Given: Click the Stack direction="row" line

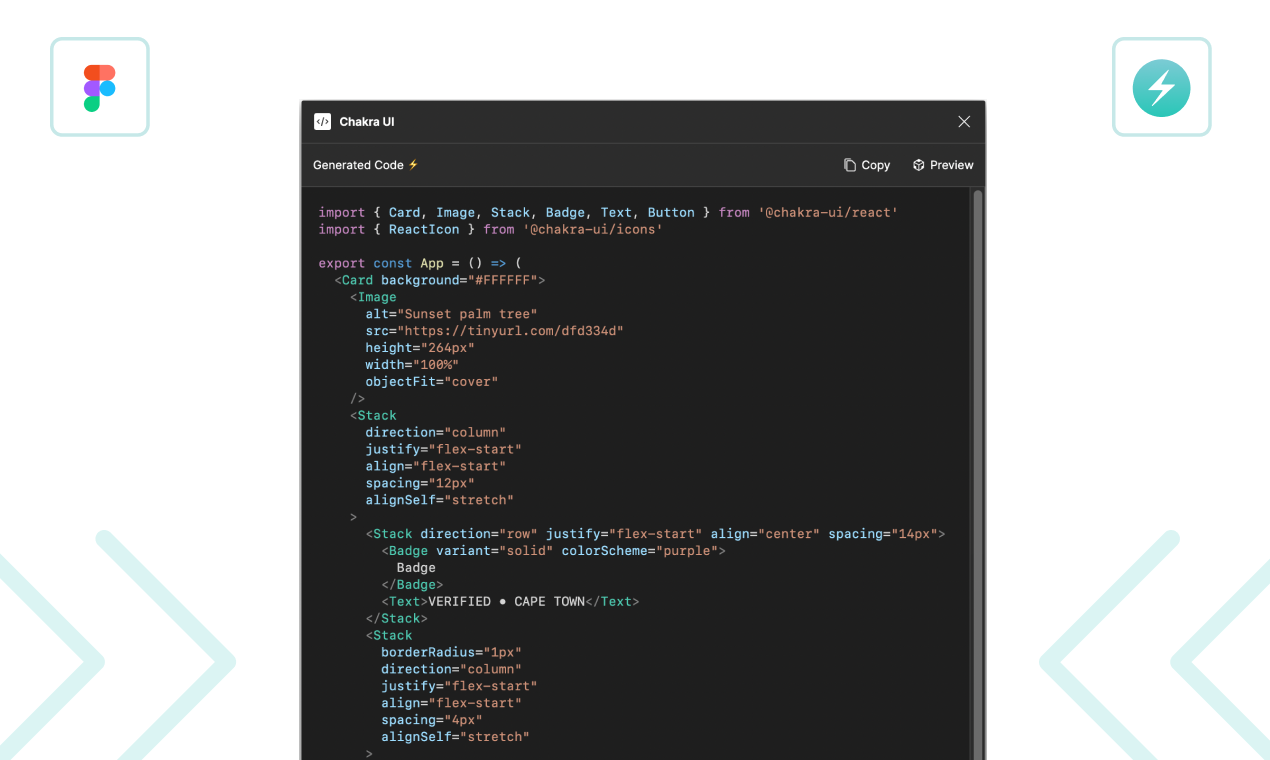Looking at the screenshot, I should coord(655,534).
